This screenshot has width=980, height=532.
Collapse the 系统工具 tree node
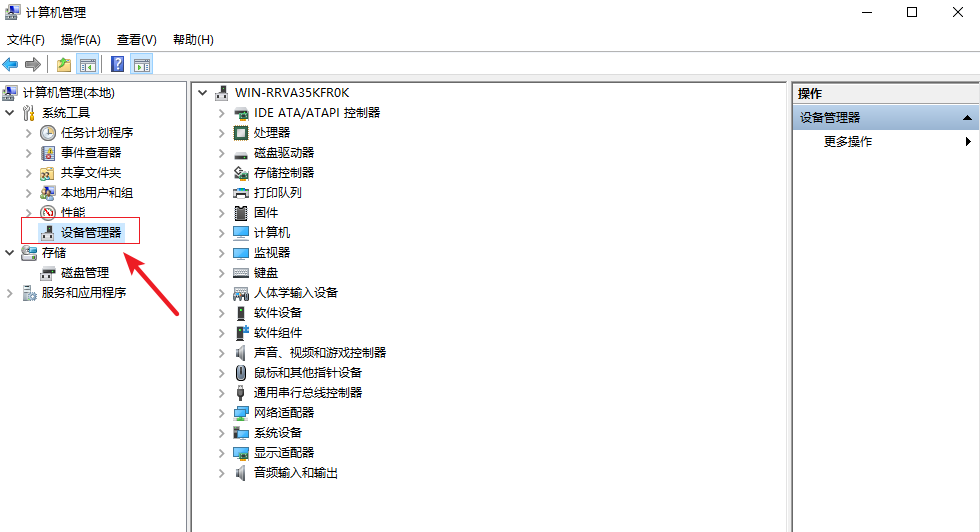(10, 113)
